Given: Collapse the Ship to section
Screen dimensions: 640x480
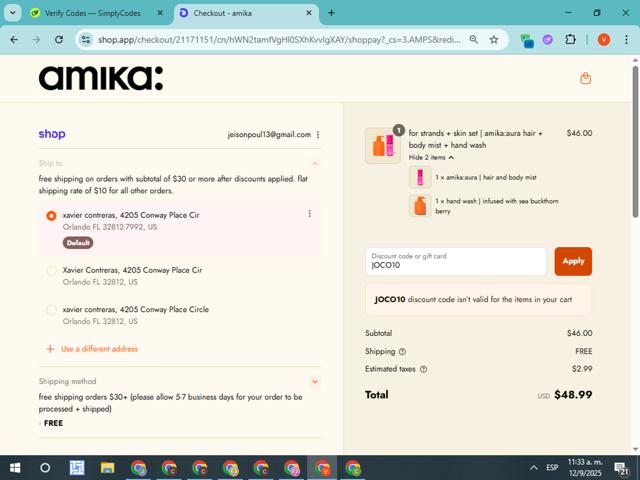Looking at the screenshot, I should 315,164.
